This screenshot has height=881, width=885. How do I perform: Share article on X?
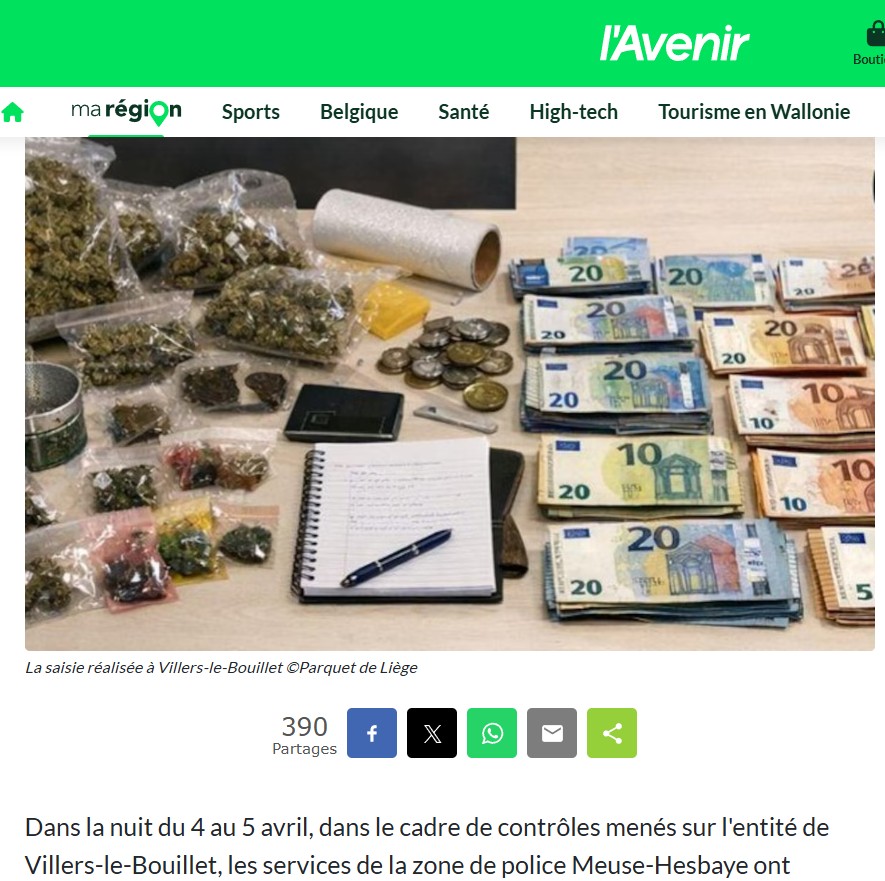(432, 733)
